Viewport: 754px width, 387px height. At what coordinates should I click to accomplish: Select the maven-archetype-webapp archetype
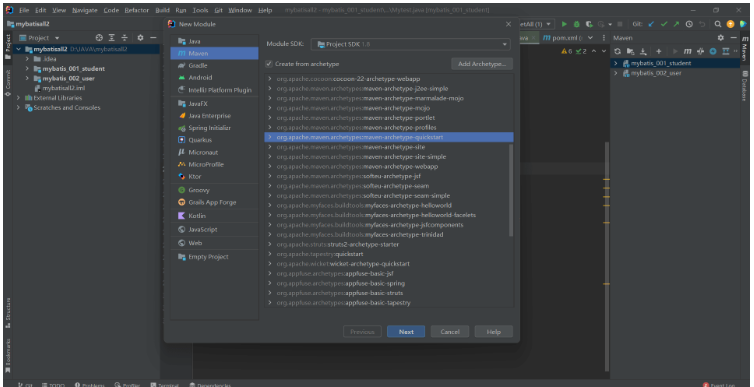point(389,166)
